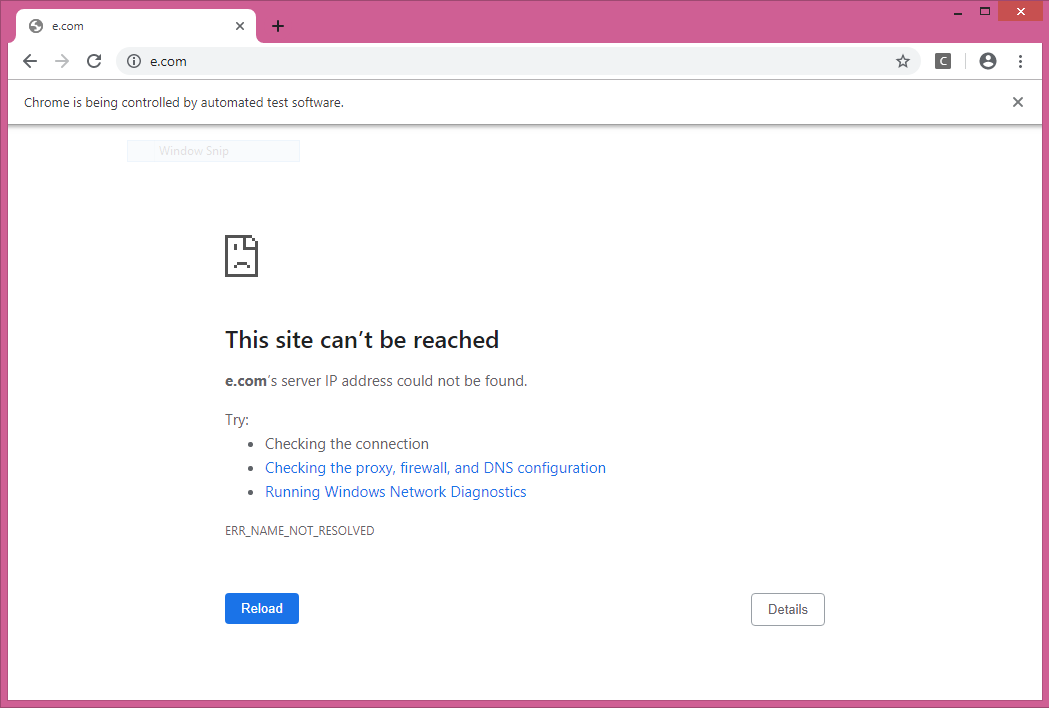Open the Chrome customize menu (three dots)

click(1020, 61)
